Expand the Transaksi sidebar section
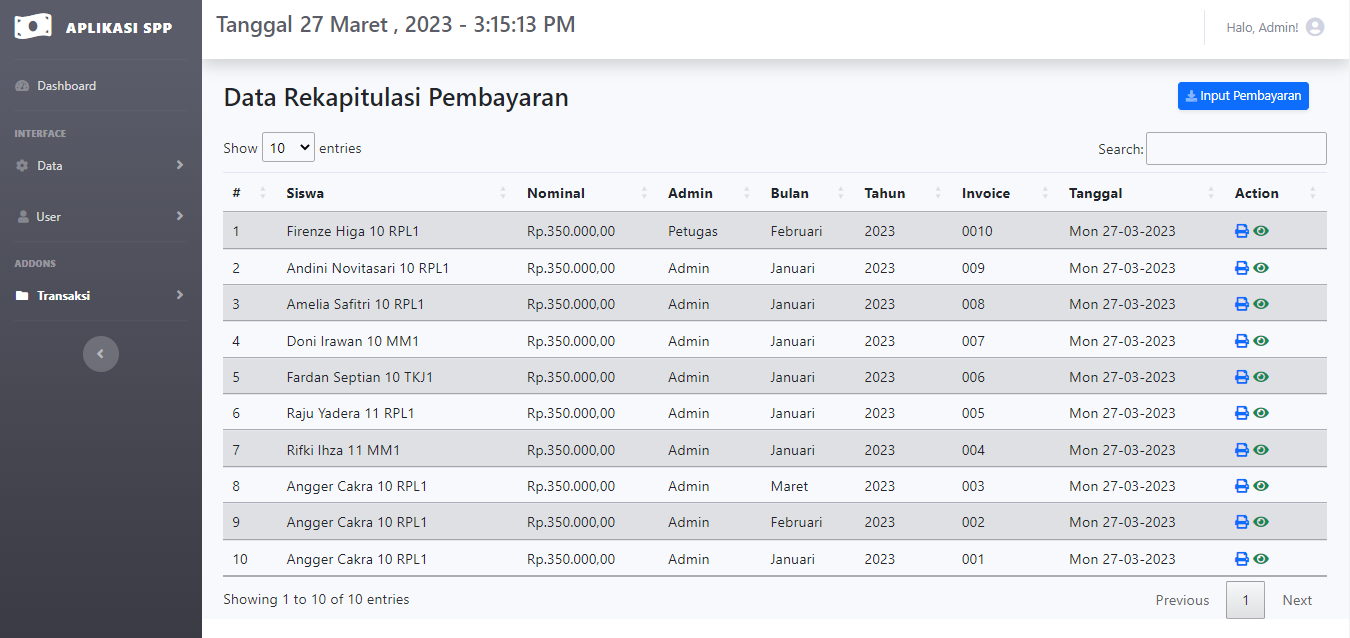Image resolution: width=1350 pixels, height=638 pixels. point(100,295)
